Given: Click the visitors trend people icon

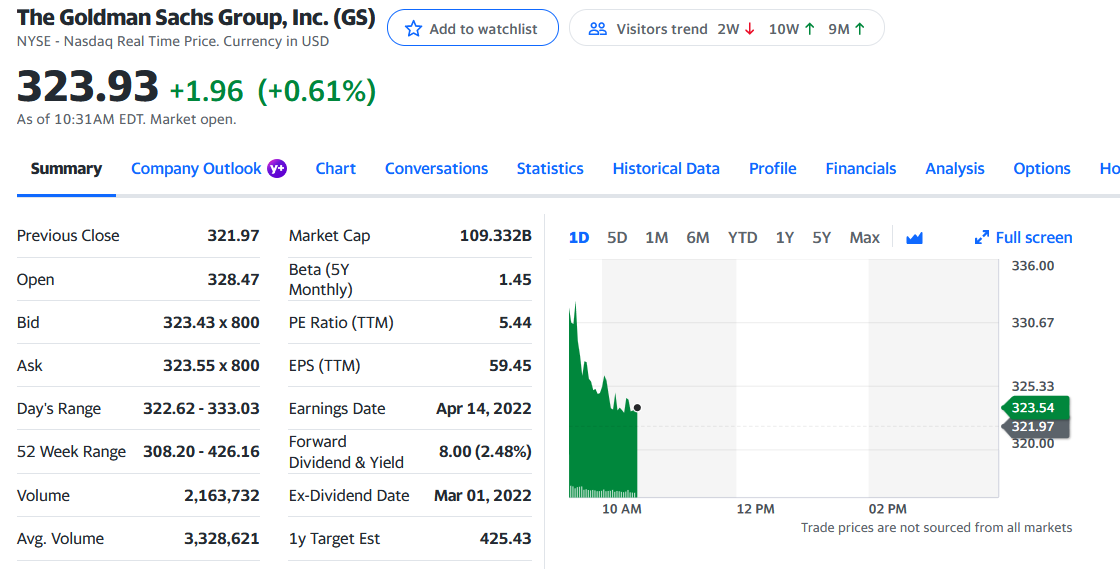Looking at the screenshot, I should tap(597, 29).
